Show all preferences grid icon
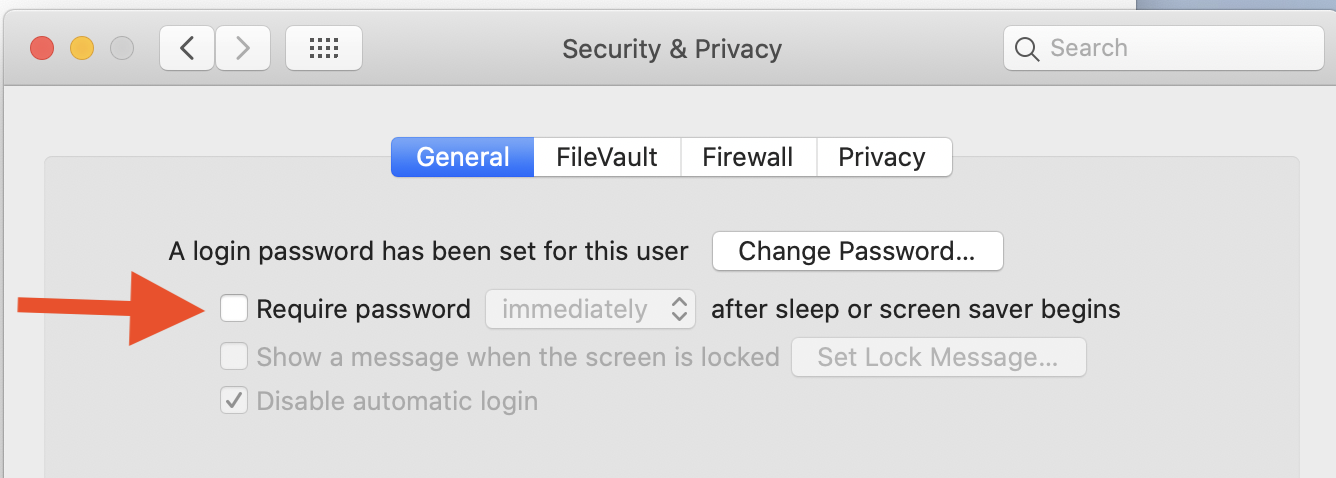 click(324, 48)
